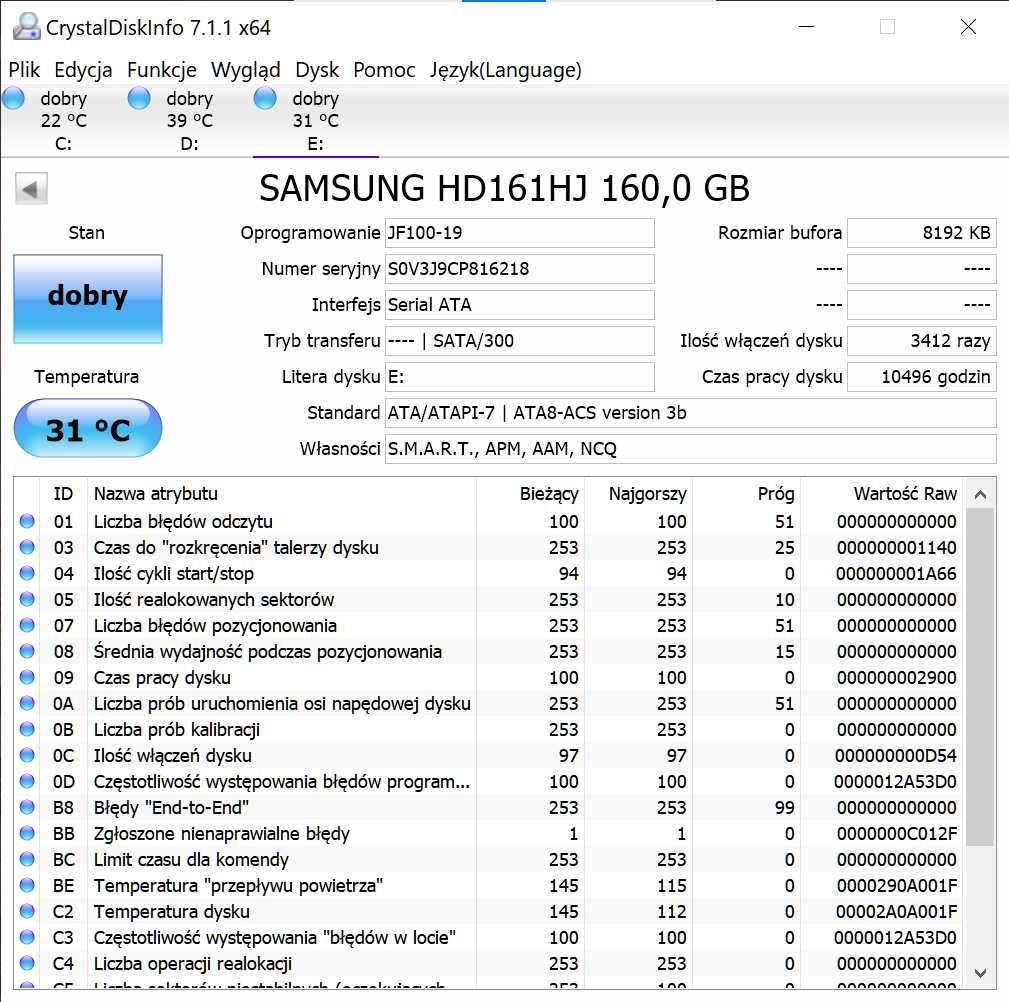Click the attribute list vertical scrollbar thumb

click(980, 677)
